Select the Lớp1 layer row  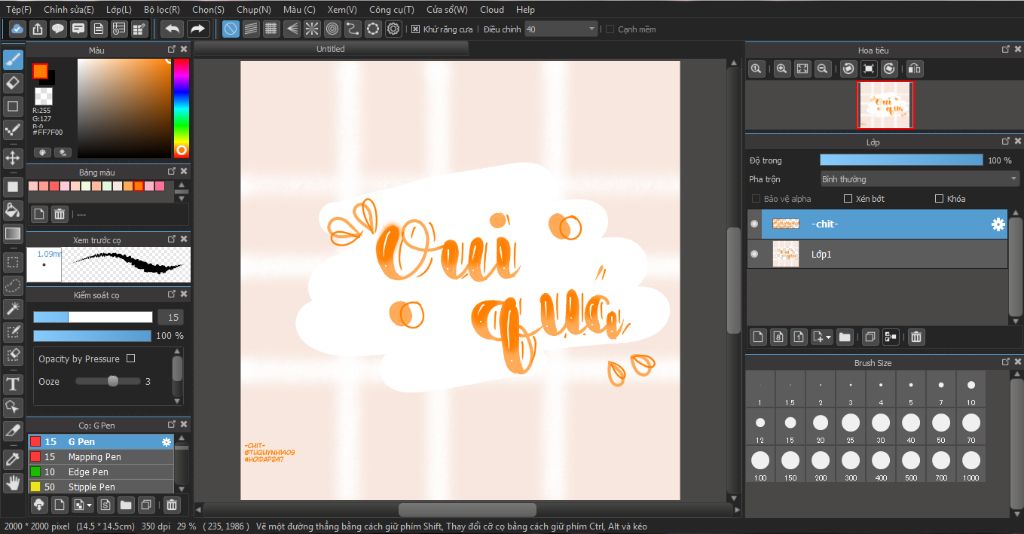pyautogui.click(x=877, y=254)
